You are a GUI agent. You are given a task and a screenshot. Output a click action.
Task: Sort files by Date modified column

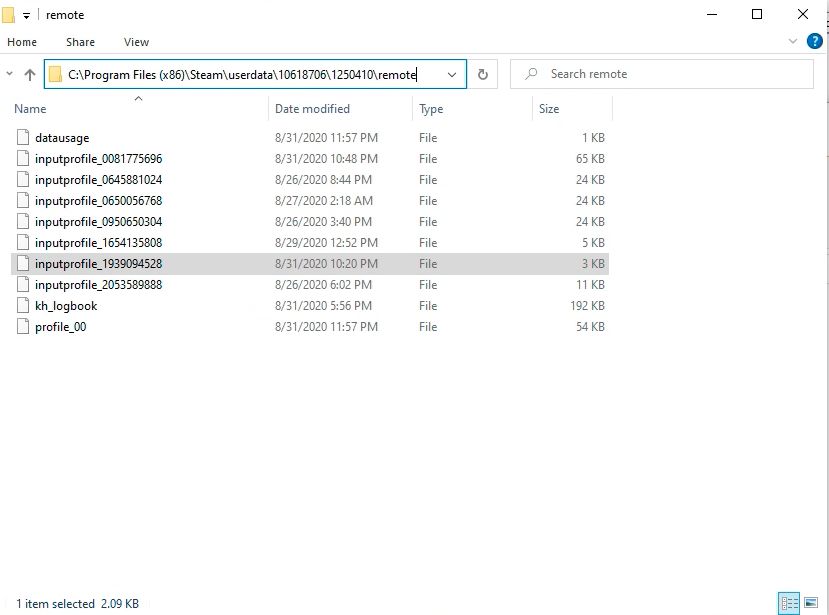(x=312, y=109)
